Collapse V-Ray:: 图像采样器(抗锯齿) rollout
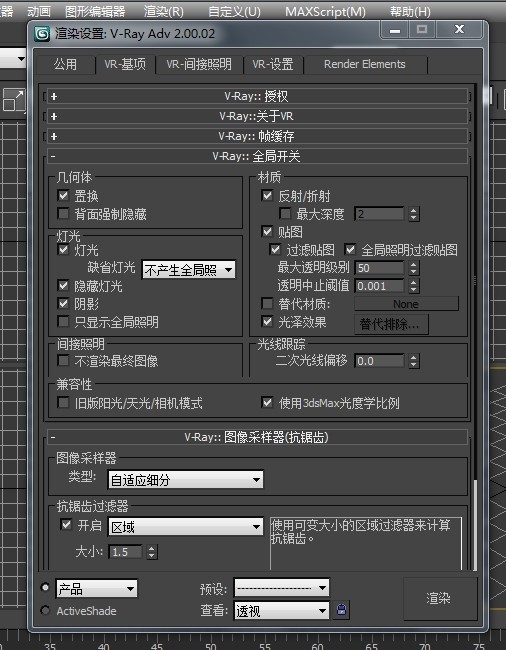 point(257,437)
